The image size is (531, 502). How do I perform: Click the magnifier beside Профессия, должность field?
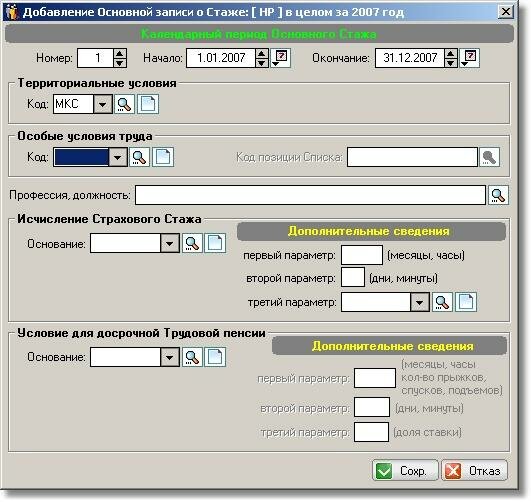(x=498, y=195)
